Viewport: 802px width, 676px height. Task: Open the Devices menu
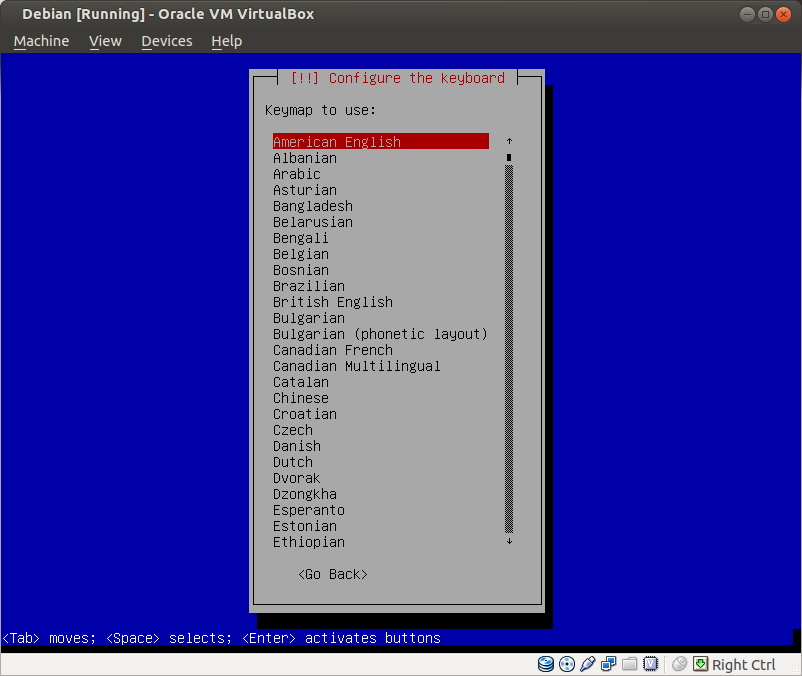(166, 41)
